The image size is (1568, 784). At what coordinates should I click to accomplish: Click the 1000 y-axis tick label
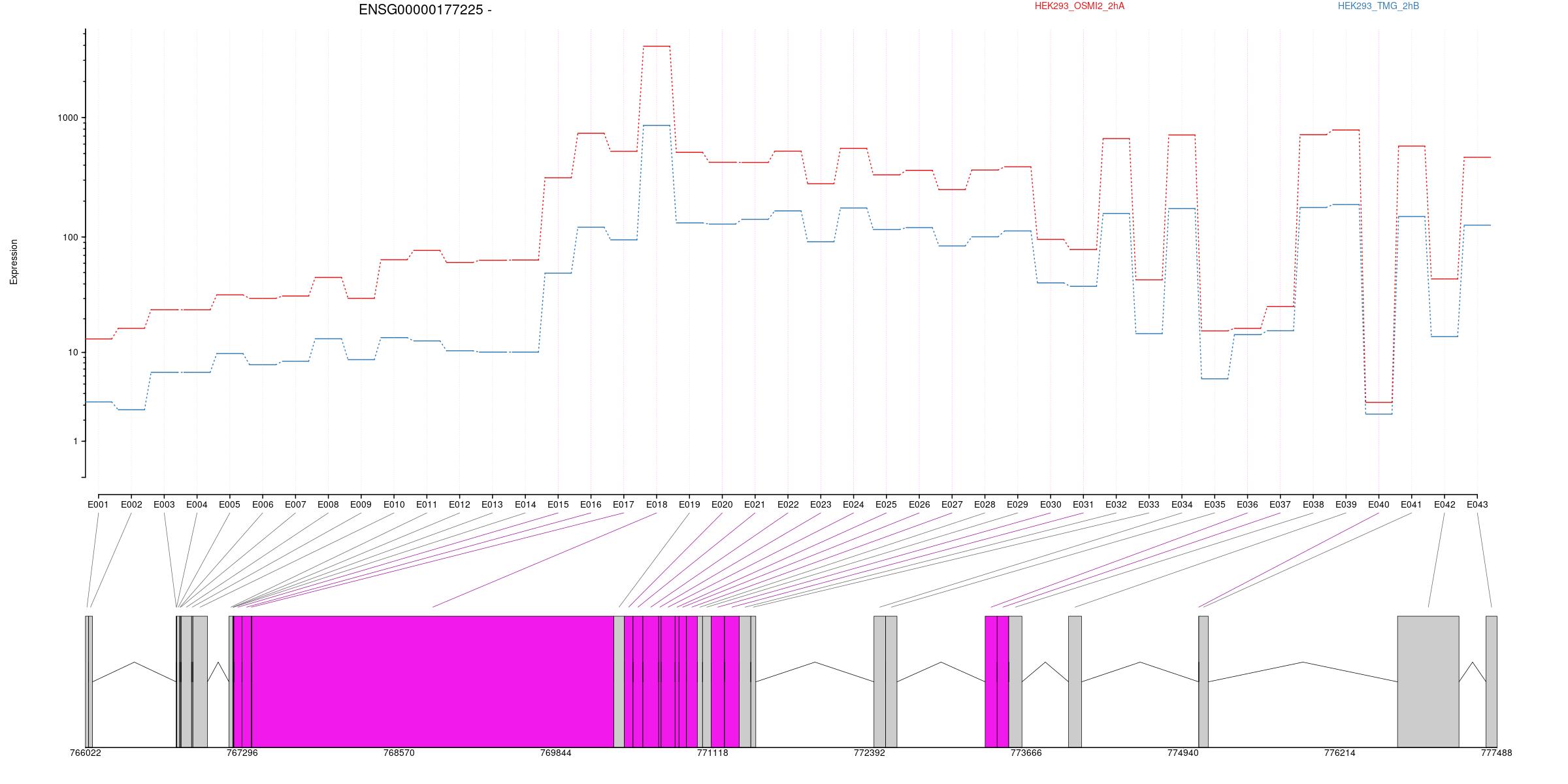pos(68,118)
